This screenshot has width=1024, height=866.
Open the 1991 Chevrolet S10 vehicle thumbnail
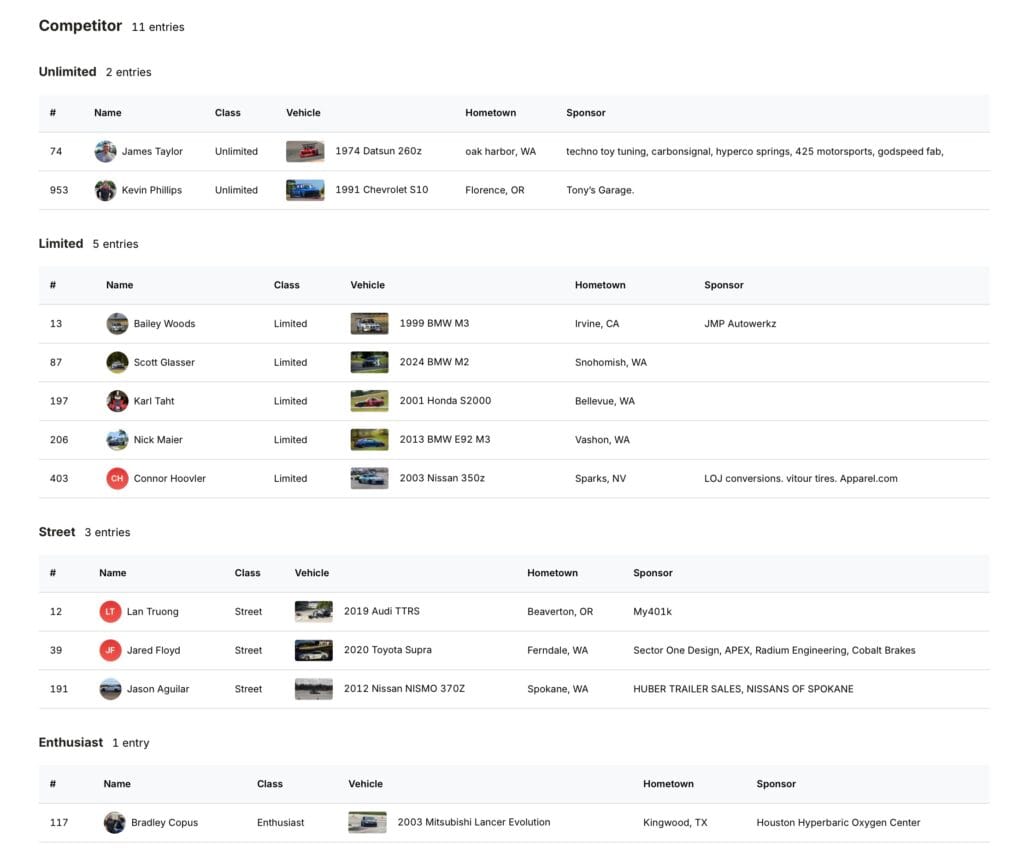coord(305,190)
